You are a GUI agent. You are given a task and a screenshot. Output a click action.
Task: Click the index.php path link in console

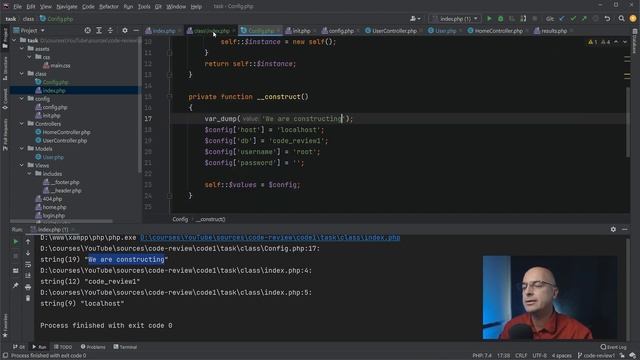270,238
